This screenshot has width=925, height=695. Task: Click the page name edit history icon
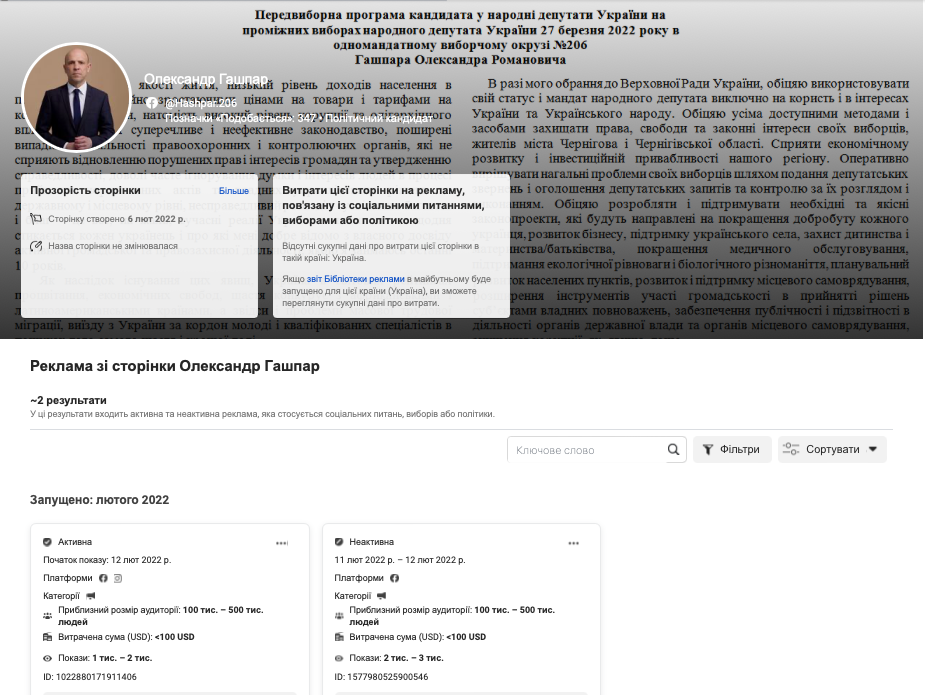click(36, 245)
